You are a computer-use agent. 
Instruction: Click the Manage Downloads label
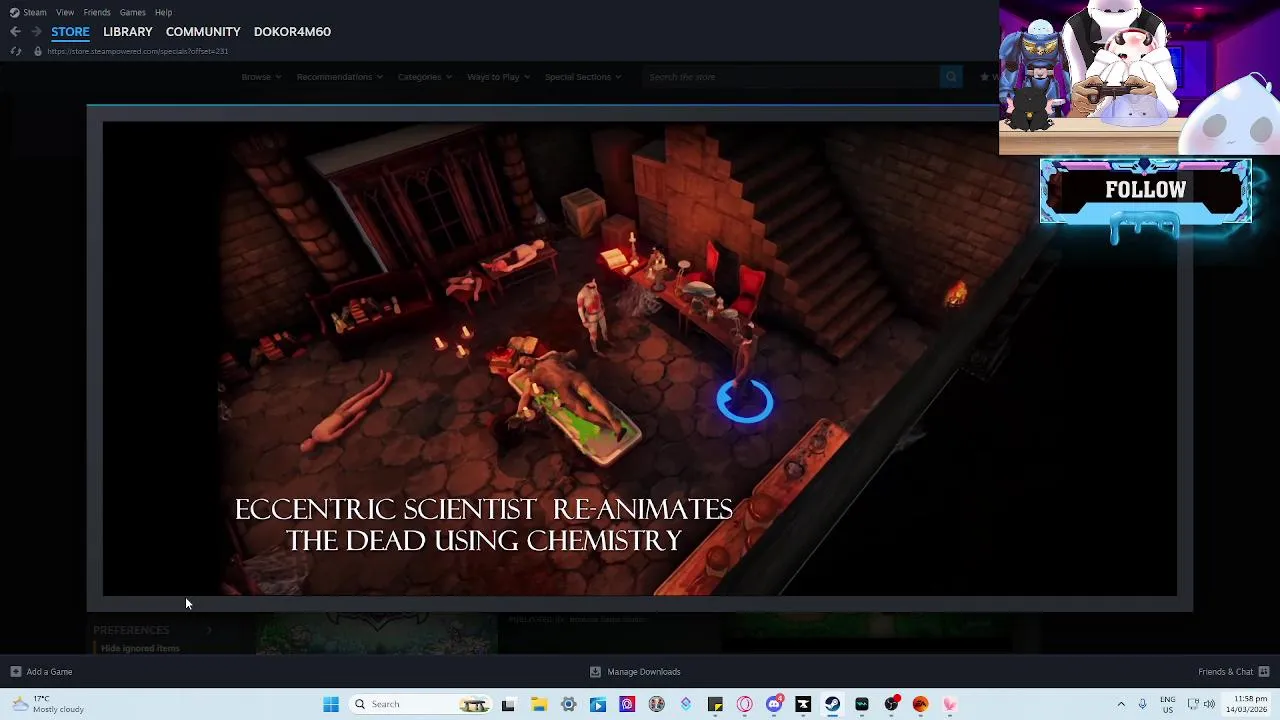pos(644,672)
